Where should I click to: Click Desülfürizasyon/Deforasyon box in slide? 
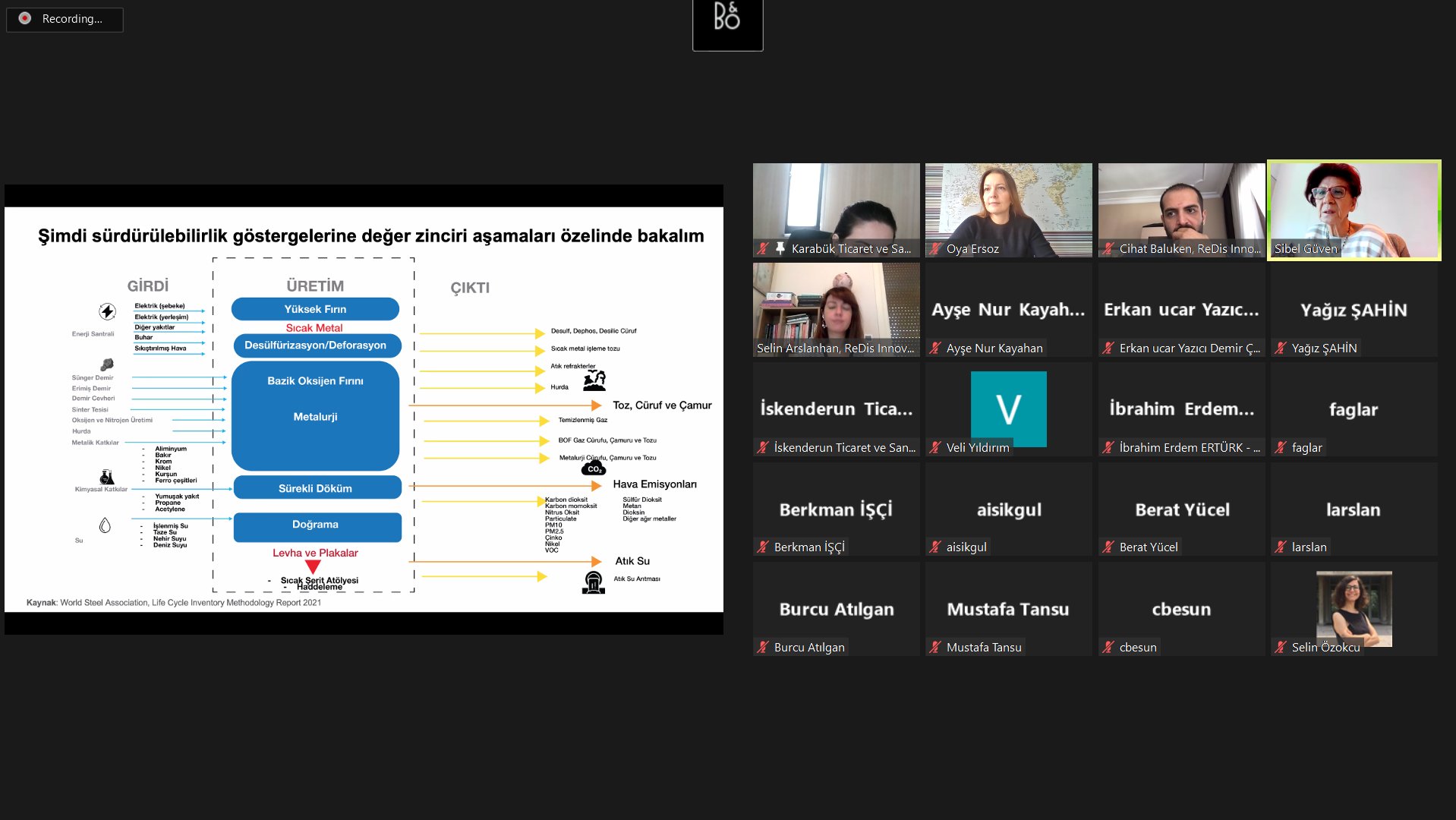(316, 345)
